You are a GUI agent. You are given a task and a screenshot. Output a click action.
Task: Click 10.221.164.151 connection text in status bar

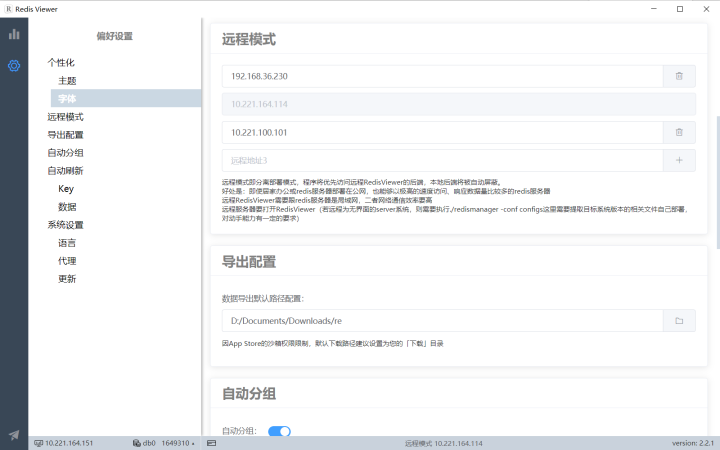click(x=69, y=443)
